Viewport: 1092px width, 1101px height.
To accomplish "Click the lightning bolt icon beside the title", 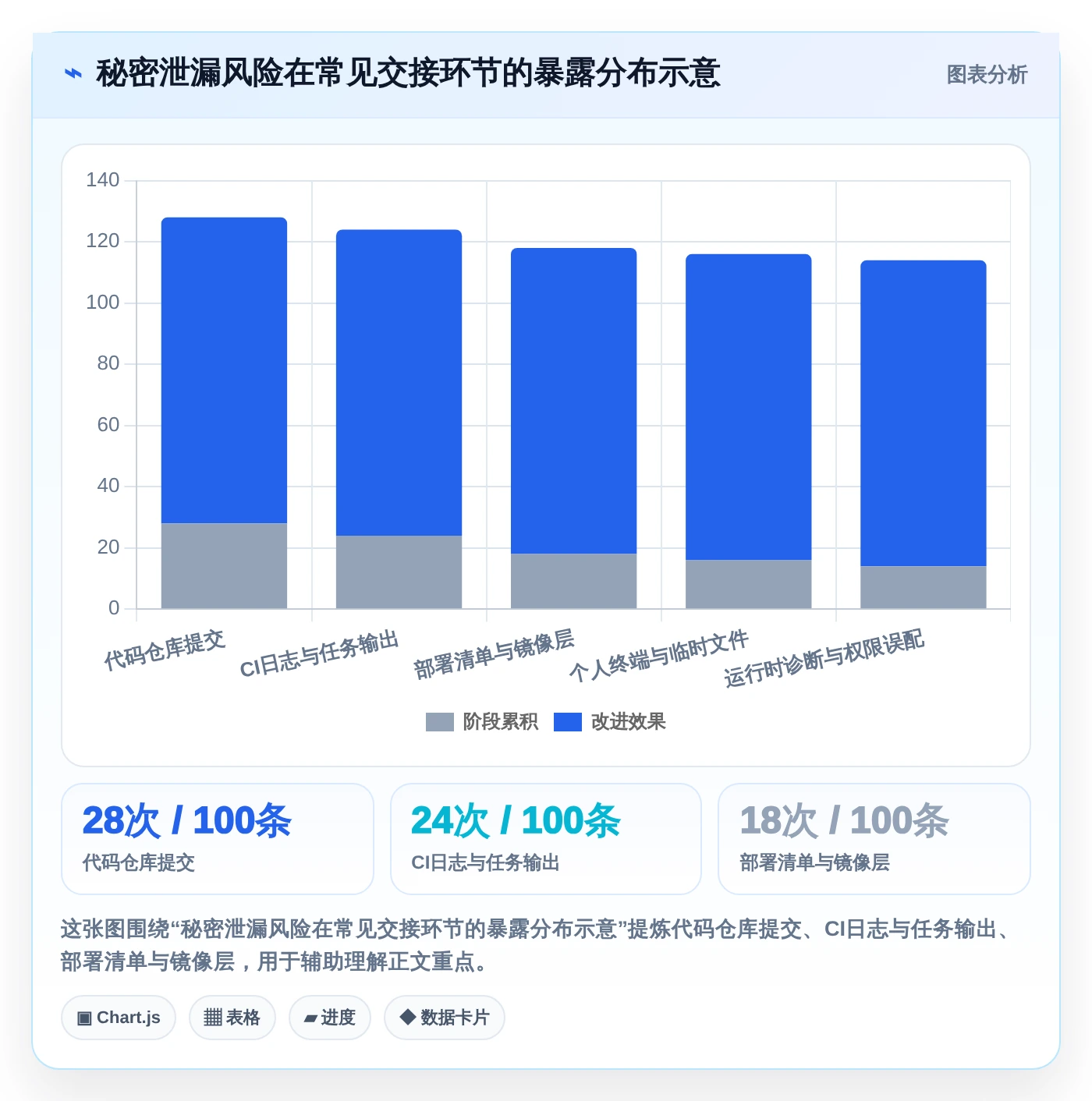I will click(x=73, y=74).
